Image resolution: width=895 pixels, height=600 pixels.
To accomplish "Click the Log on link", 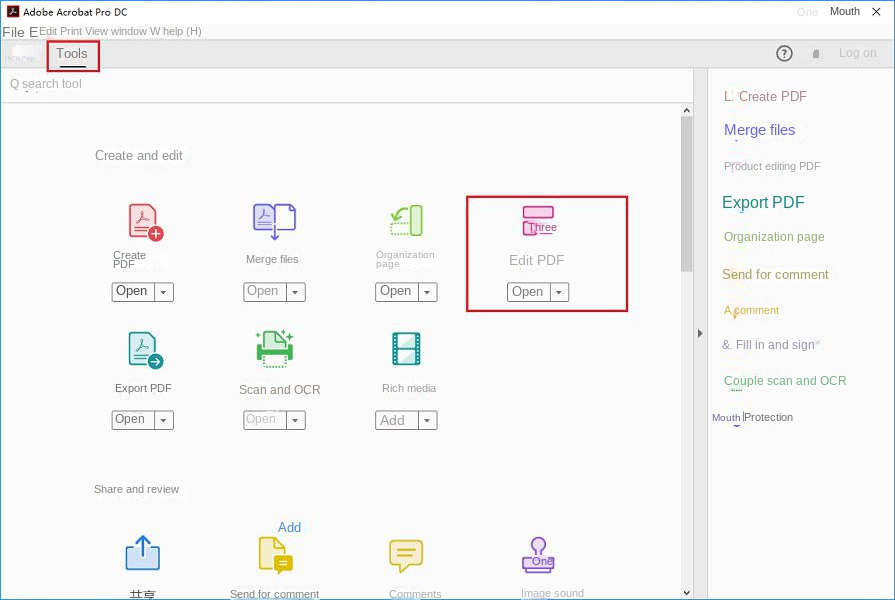I will (857, 53).
